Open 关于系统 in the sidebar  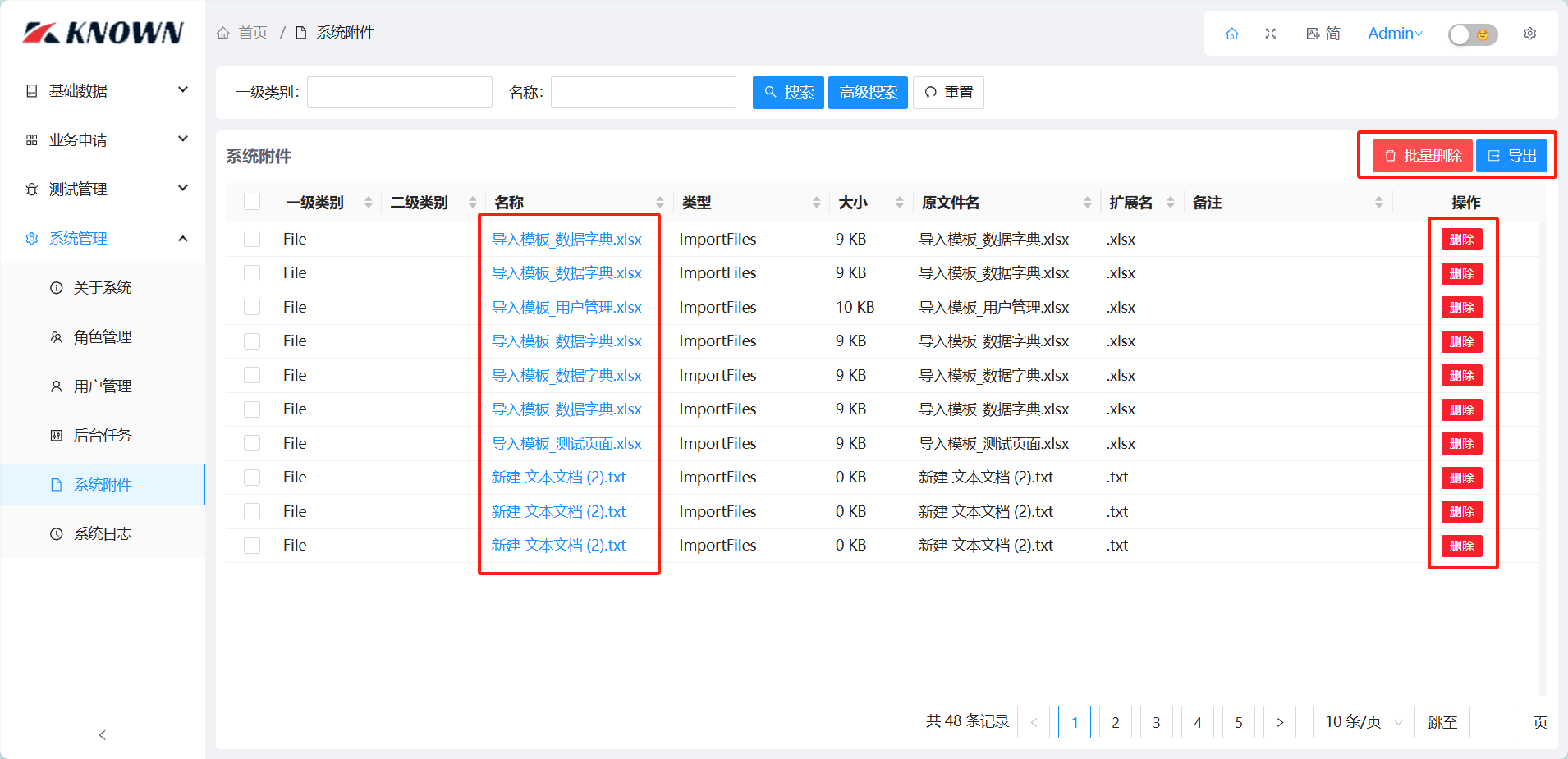coord(103,287)
